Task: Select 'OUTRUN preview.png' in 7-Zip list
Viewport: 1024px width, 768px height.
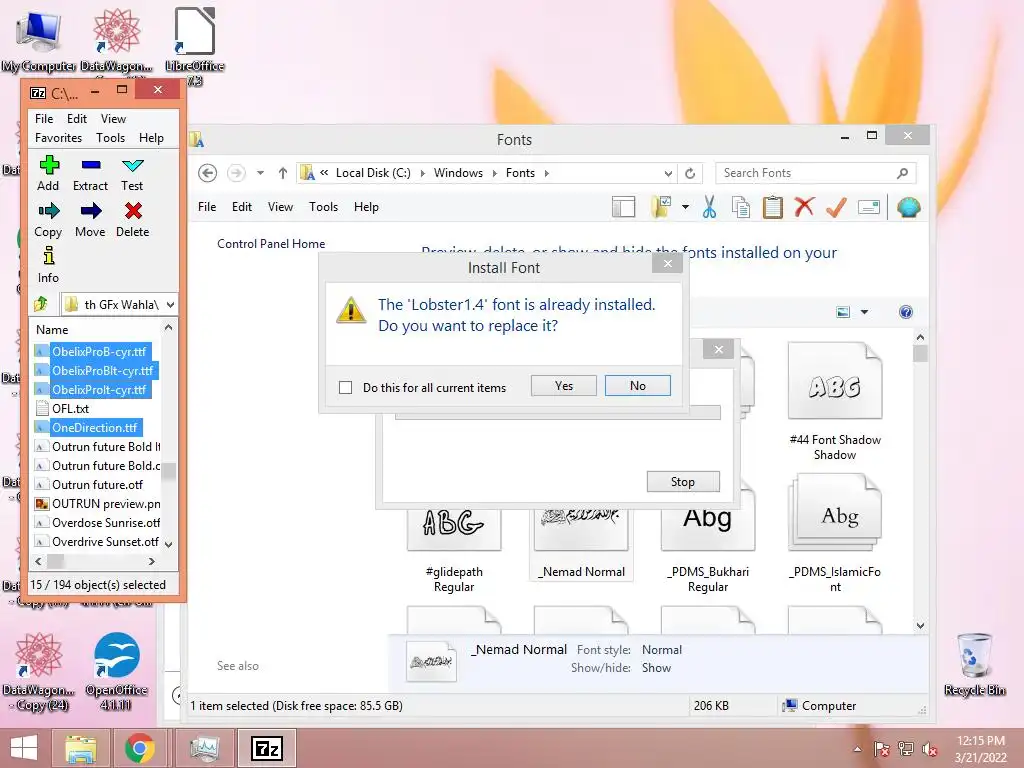Action: coord(97,504)
